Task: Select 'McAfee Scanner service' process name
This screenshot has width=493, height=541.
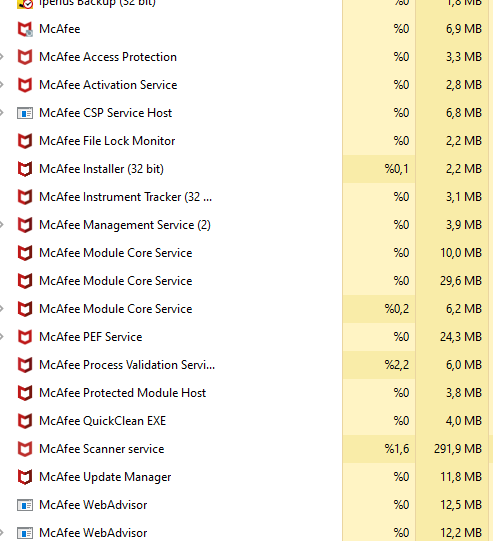Action: coord(102,449)
